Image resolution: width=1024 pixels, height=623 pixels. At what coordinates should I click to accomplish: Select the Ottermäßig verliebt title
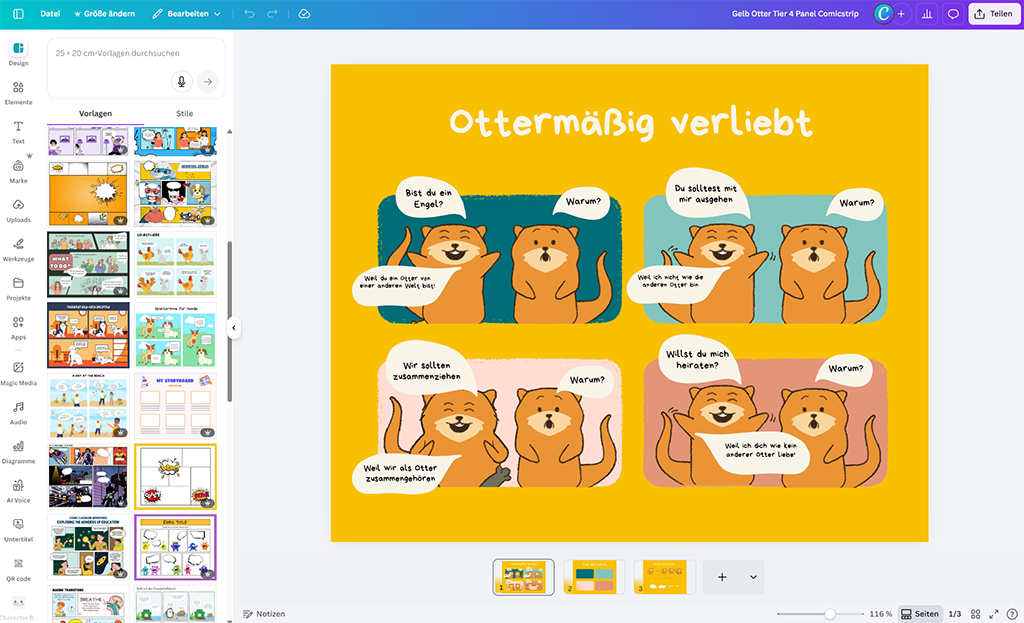pos(630,123)
